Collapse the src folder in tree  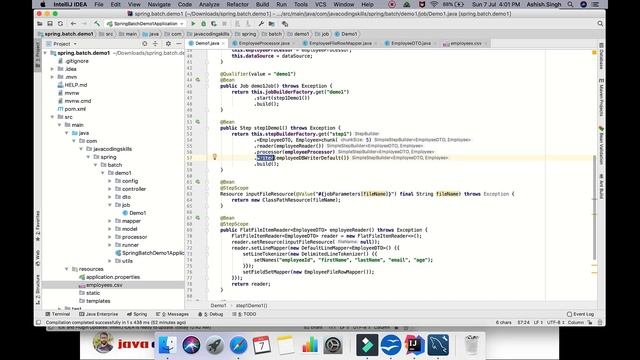click(x=52, y=117)
